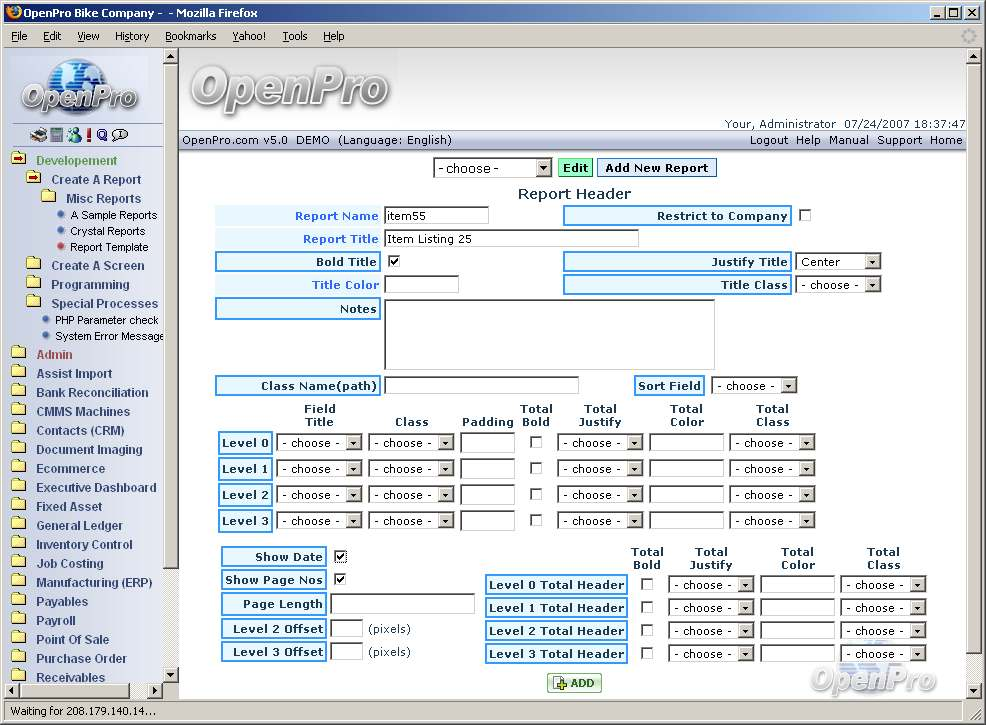Click the OpenPro globe logo in sidebar
The image size is (986, 725).
80,87
